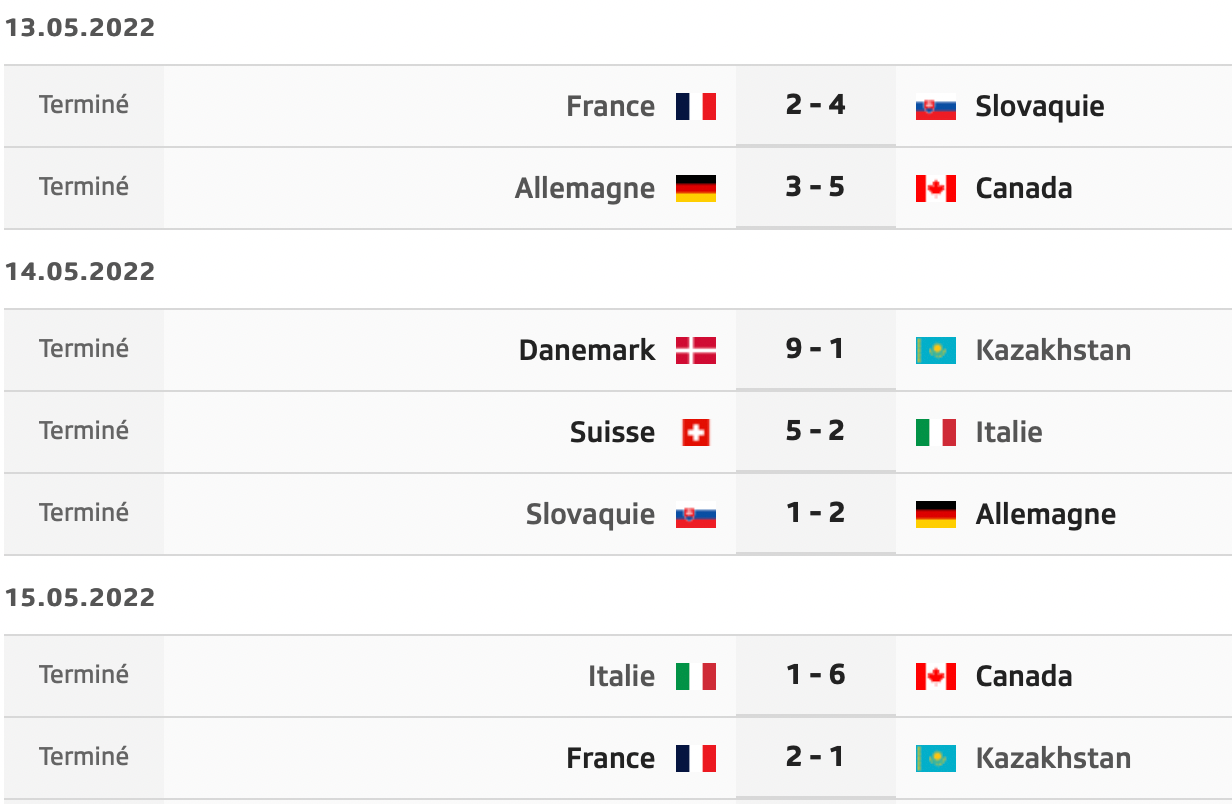Click France flag in France–Slovaquie match
The width and height of the screenshot is (1232, 804).
coord(696,106)
